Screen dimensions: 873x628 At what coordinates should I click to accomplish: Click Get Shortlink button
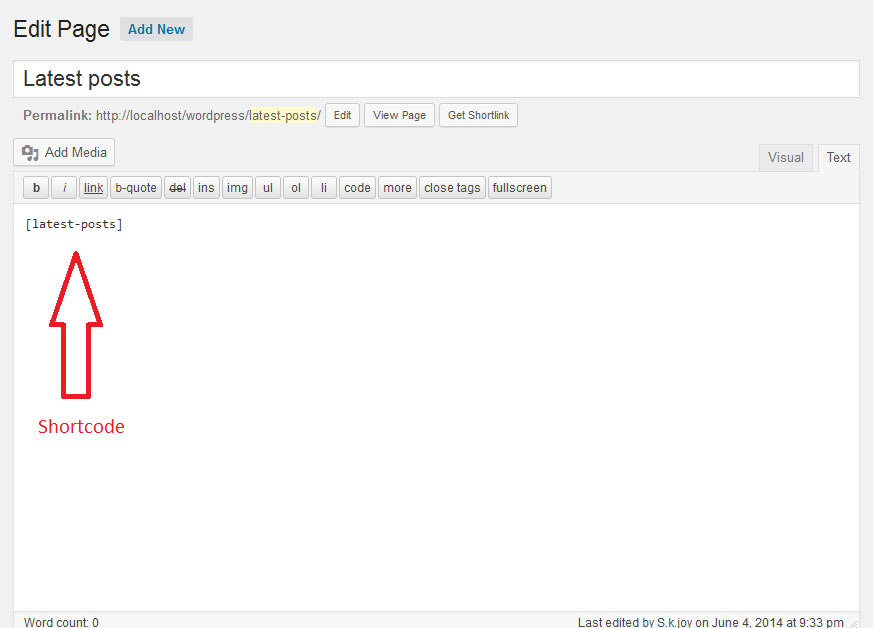(478, 115)
